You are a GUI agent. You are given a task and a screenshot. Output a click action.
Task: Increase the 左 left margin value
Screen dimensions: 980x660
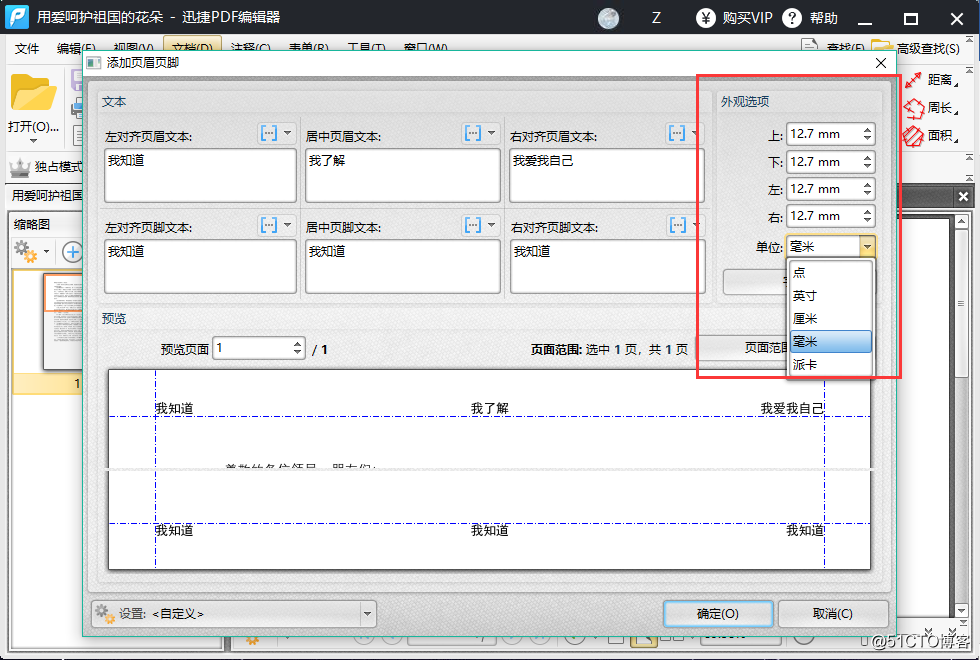pyautogui.click(x=868, y=185)
